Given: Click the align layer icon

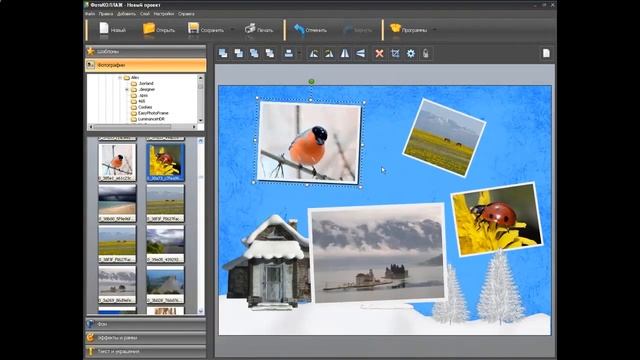Looking at the screenshot, I should tap(289, 53).
